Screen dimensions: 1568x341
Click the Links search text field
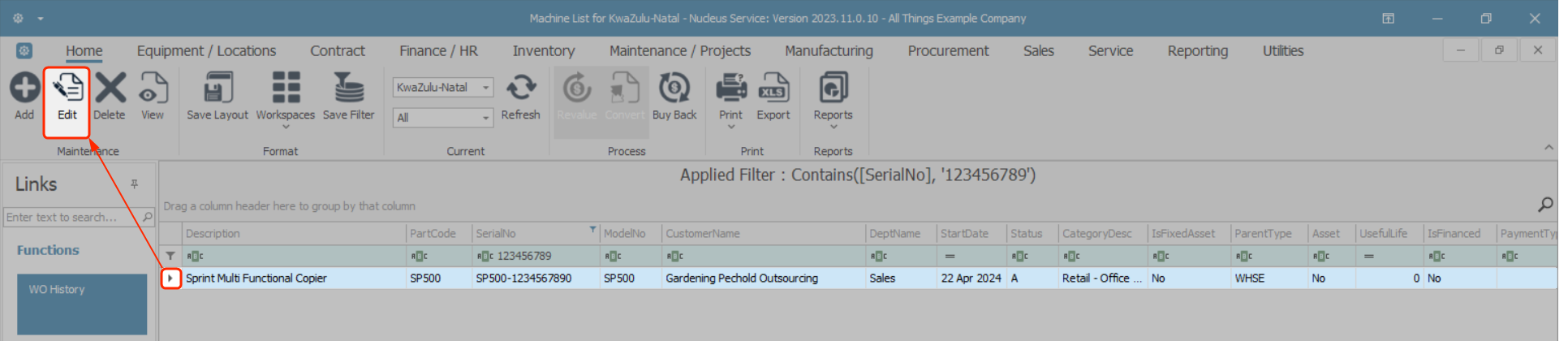point(71,217)
